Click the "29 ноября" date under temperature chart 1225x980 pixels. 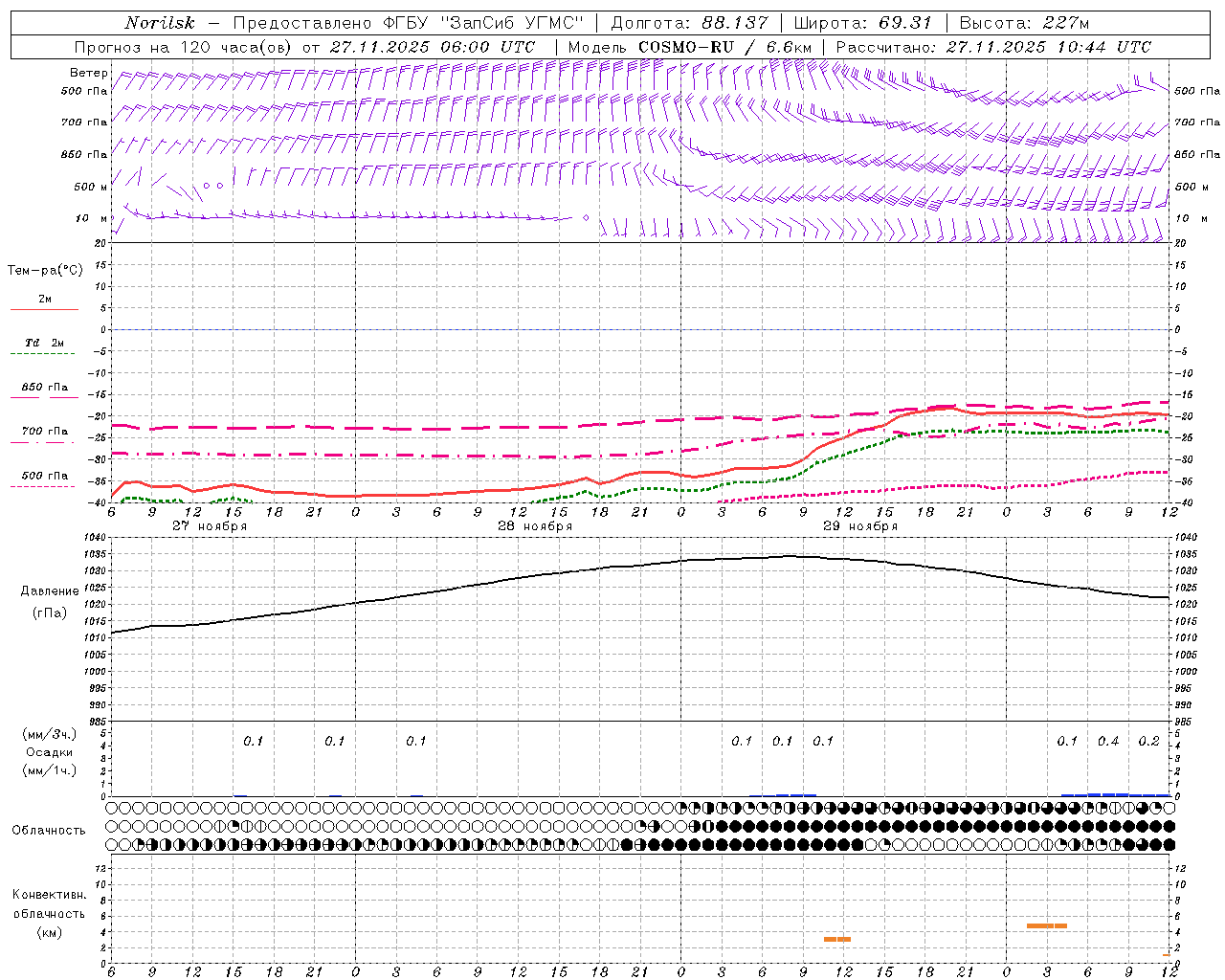click(x=861, y=526)
